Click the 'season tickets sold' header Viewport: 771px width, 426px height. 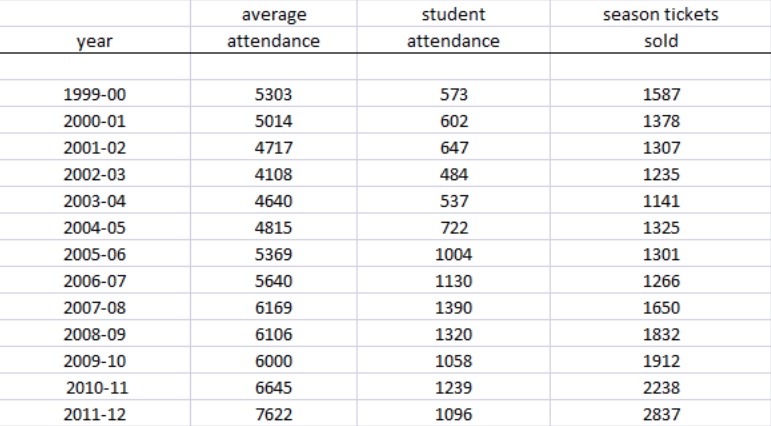(x=661, y=28)
